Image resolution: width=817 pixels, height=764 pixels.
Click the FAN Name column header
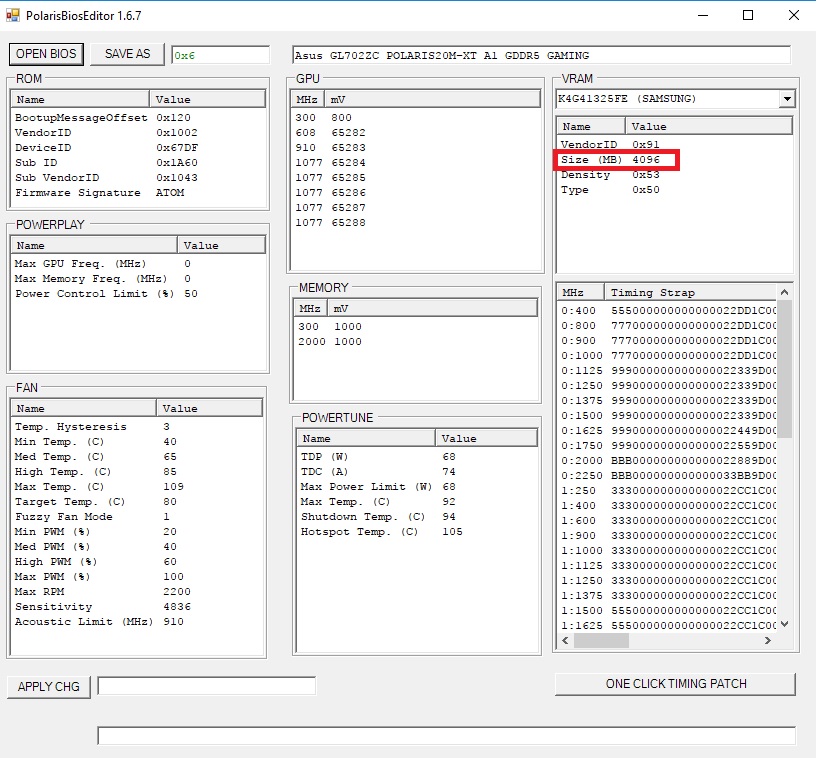coord(83,409)
